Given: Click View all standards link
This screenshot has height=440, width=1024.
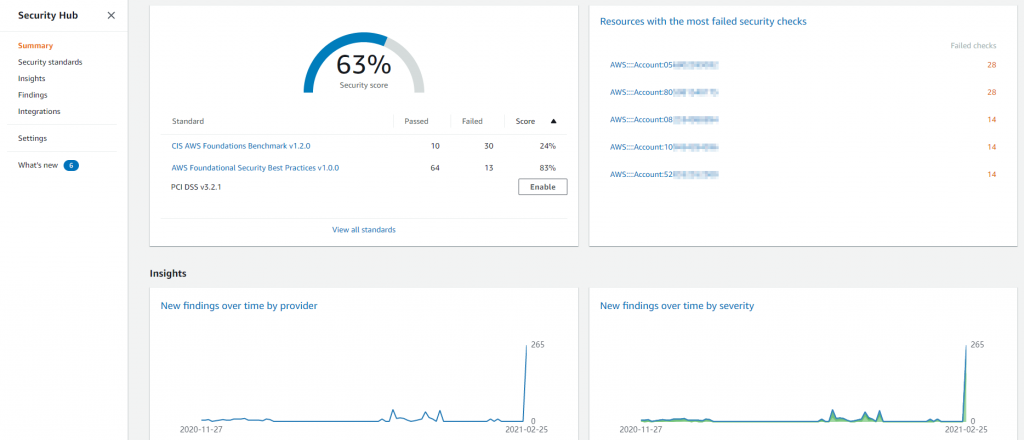Looking at the screenshot, I should 364,230.
